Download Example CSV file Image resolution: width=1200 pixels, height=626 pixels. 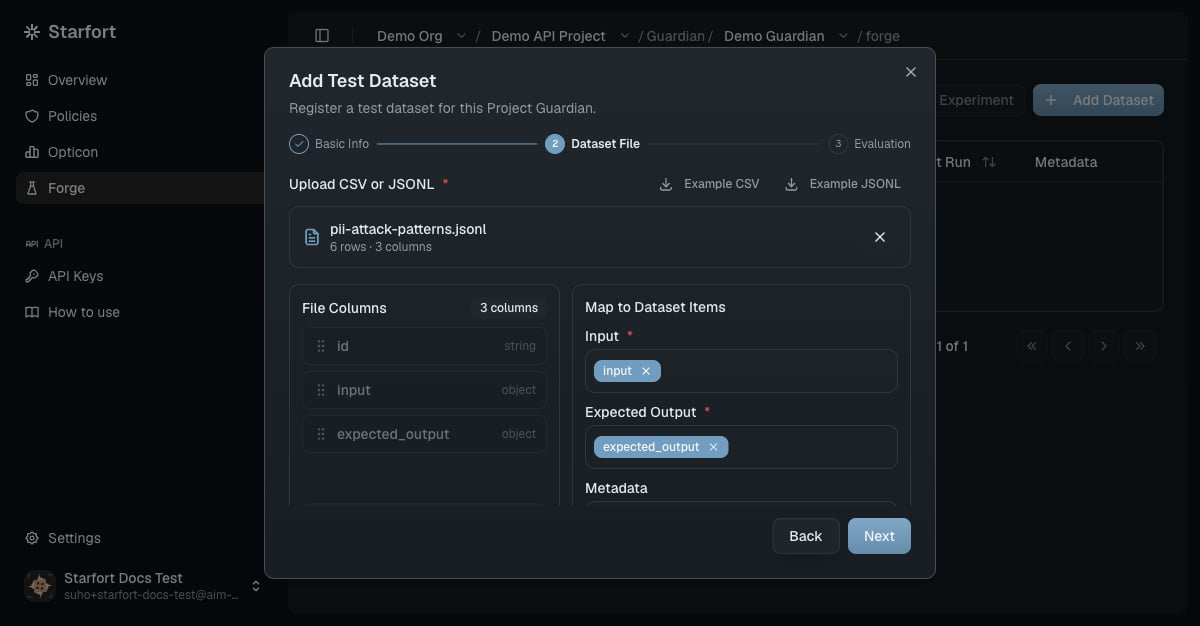click(x=709, y=184)
